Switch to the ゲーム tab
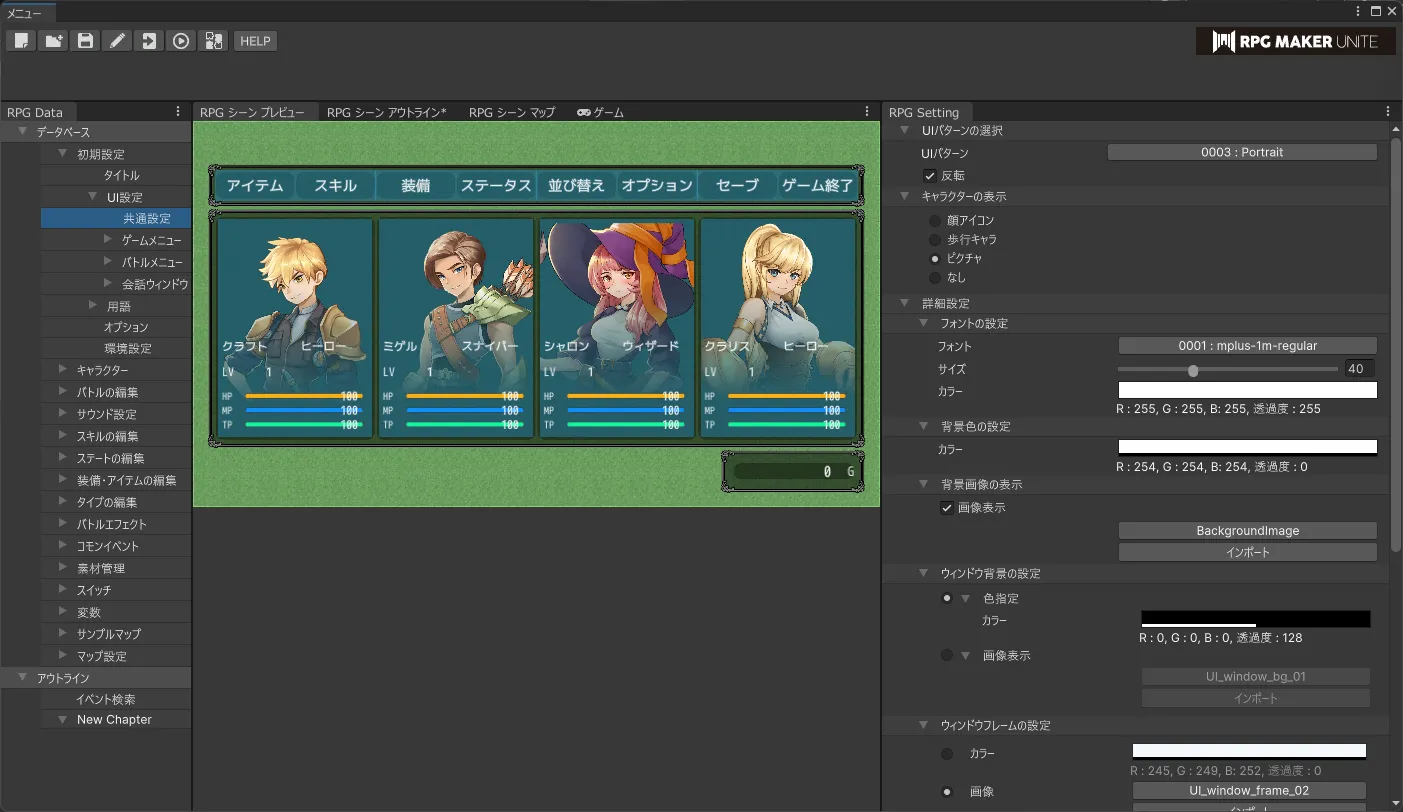1403x812 pixels. (x=600, y=113)
